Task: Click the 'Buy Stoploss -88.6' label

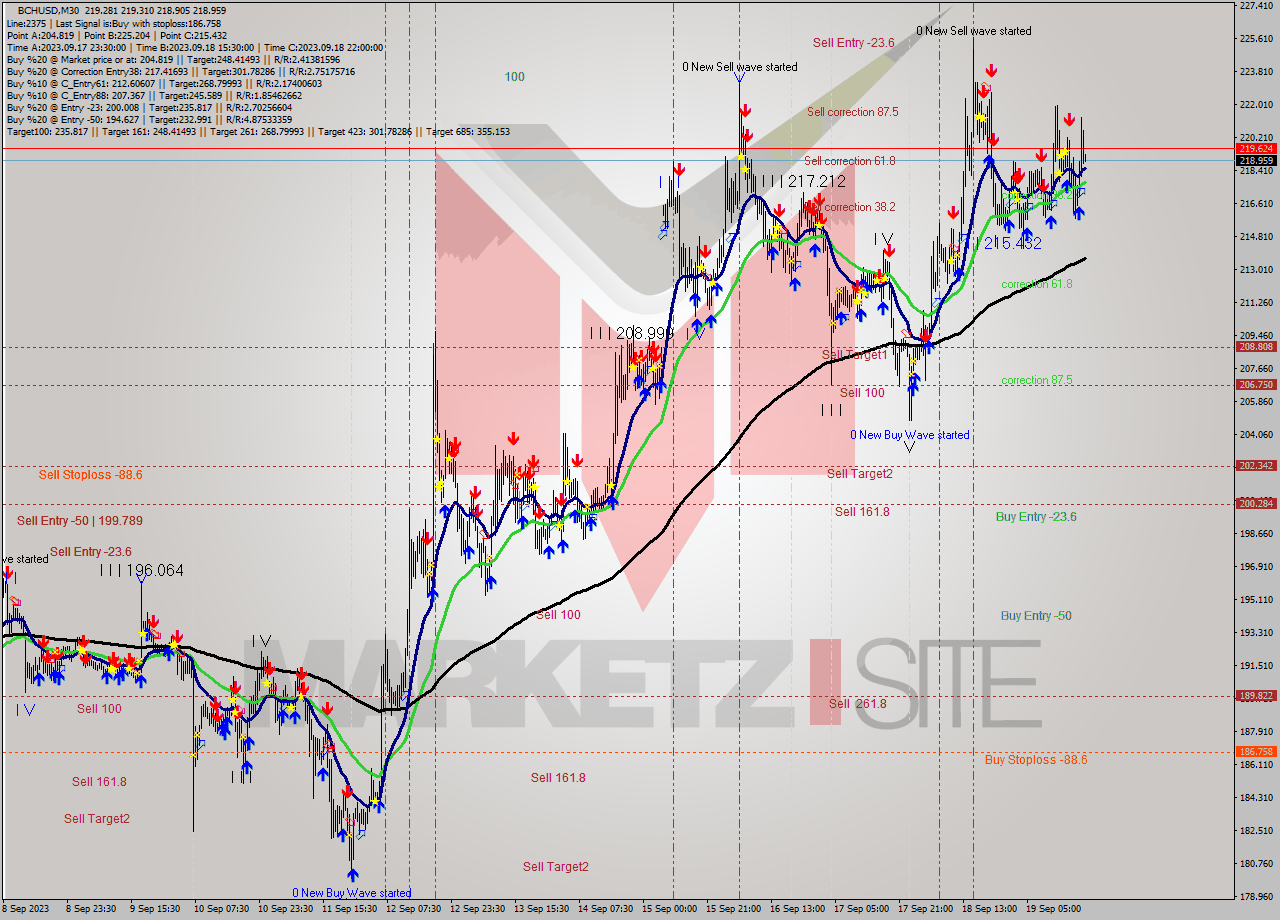Action: pos(1036,760)
